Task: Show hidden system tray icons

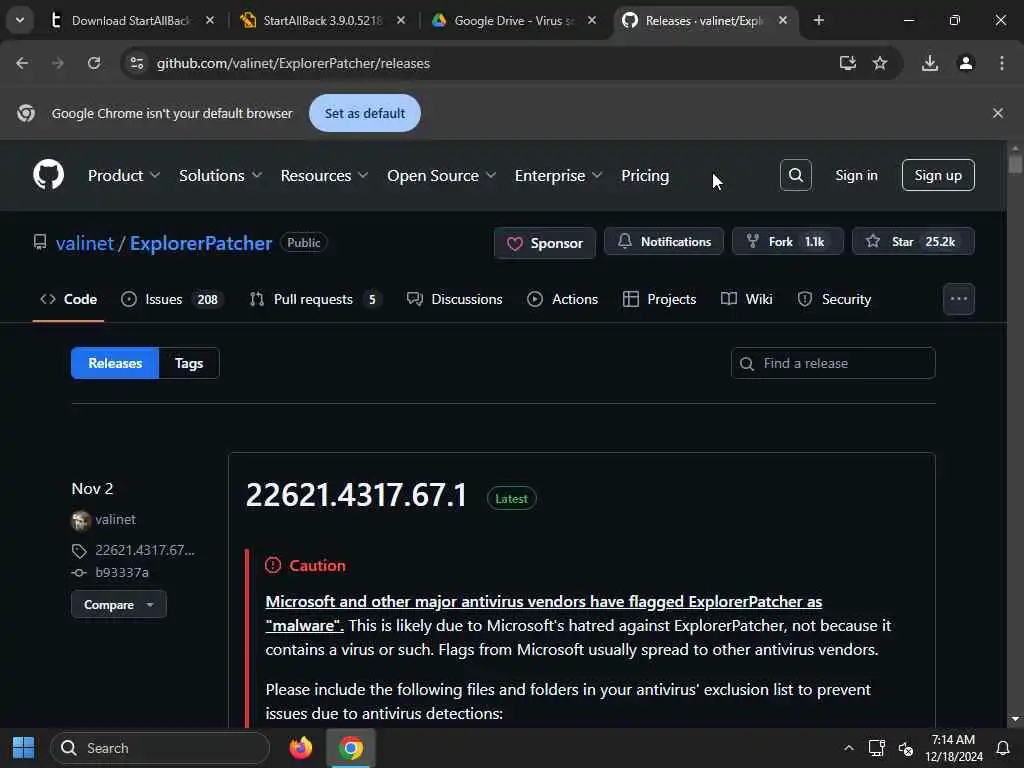Action: click(x=848, y=748)
